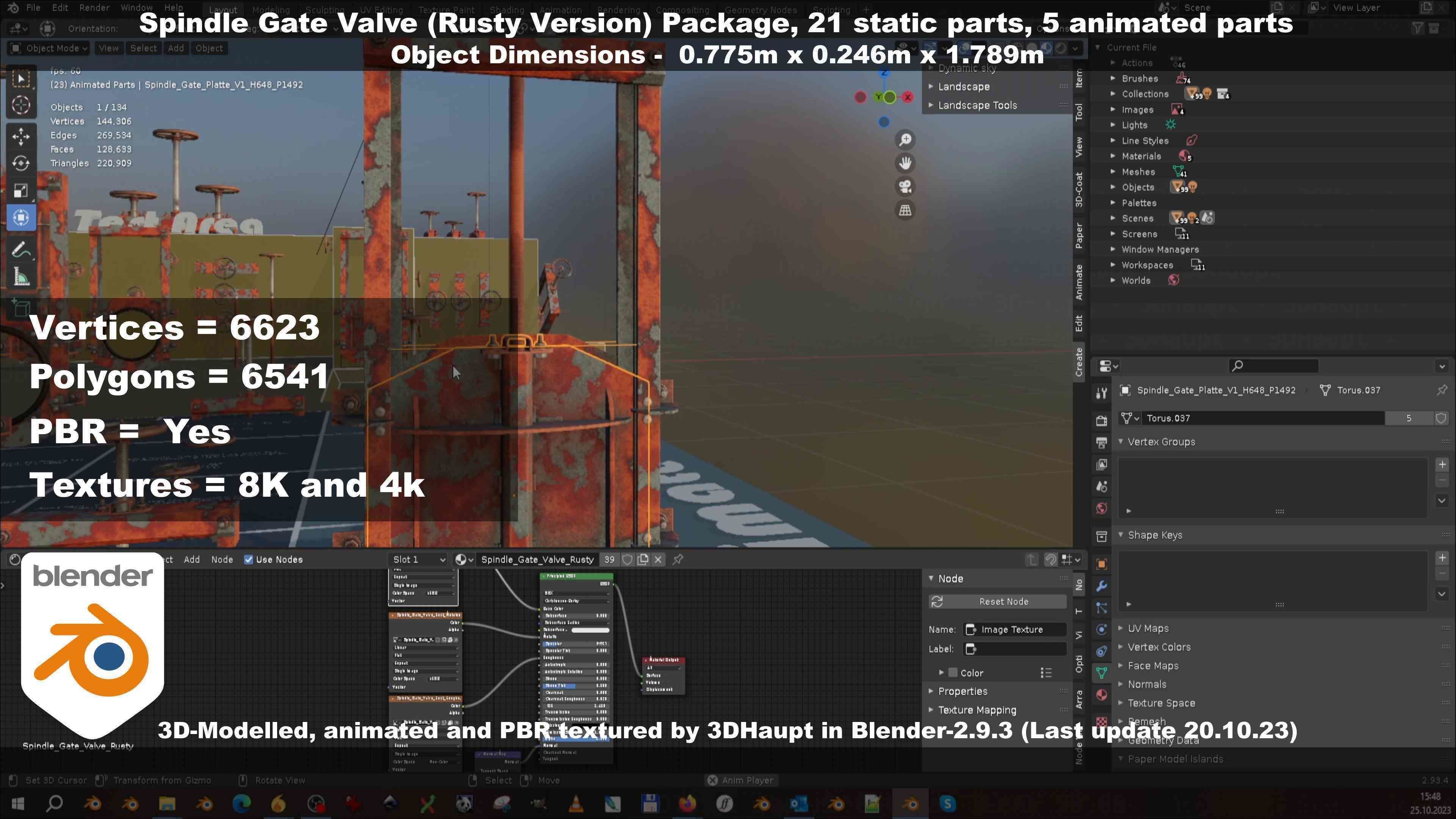Open the Render properties tab
The height and width of the screenshot is (819, 1456).
point(1101,420)
